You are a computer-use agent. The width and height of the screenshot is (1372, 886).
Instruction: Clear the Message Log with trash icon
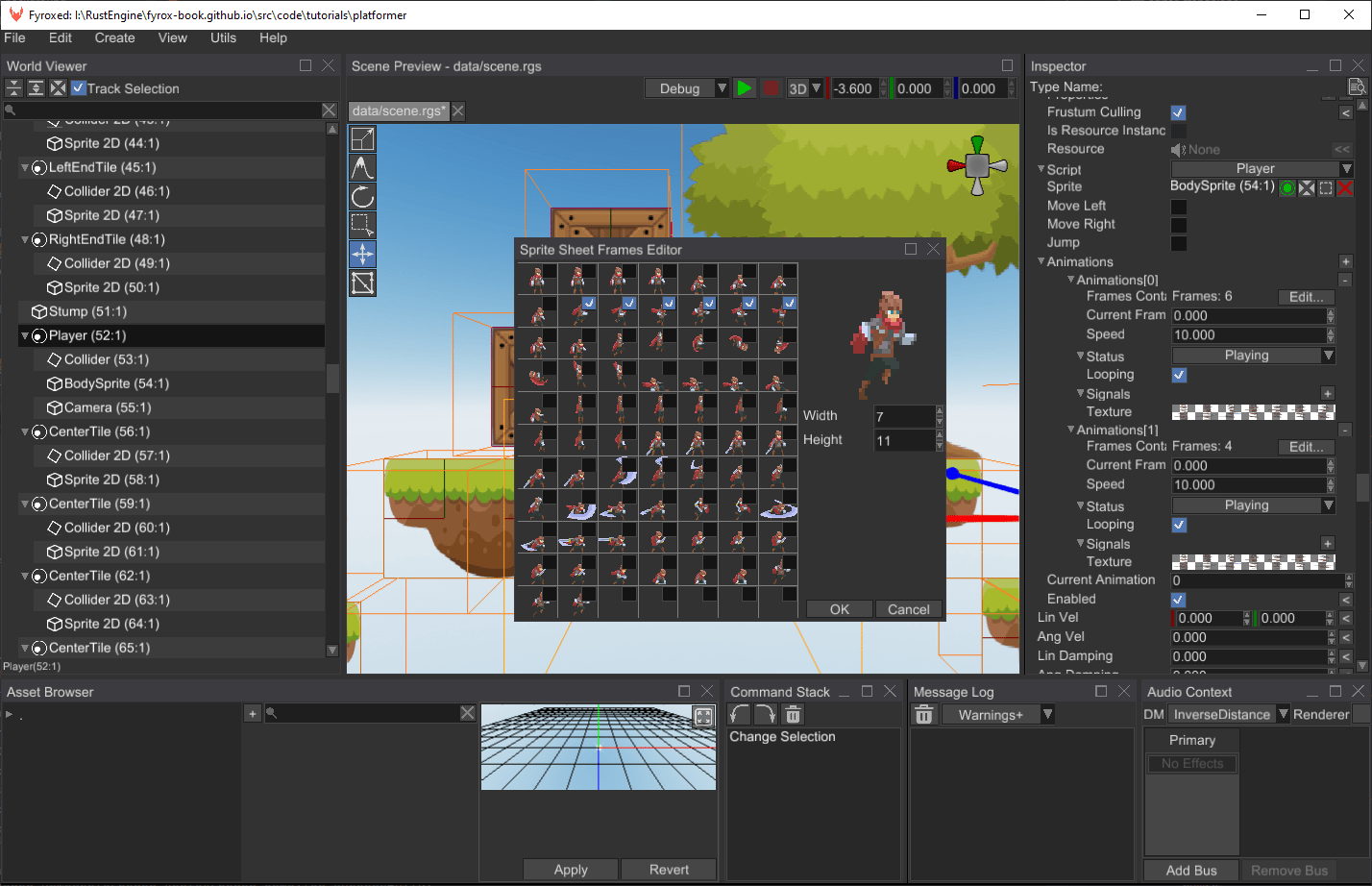pyautogui.click(x=924, y=714)
